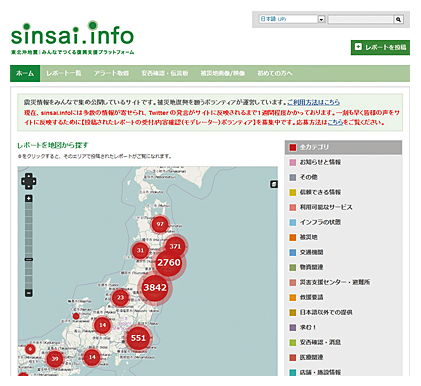The image size is (421, 386).
Task: Open the 2760 reports cluster marker
Action: tap(169, 263)
